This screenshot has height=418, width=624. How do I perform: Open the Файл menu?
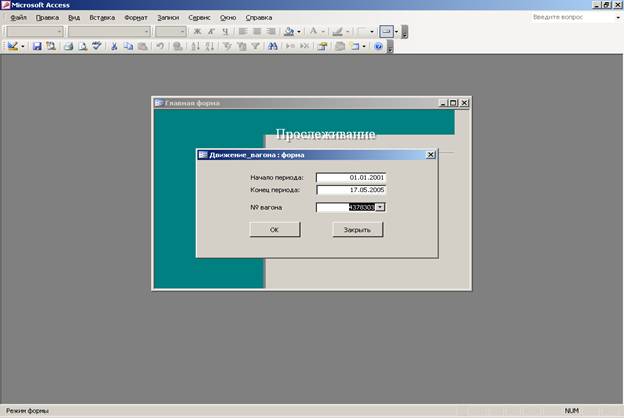coord(18,18)
